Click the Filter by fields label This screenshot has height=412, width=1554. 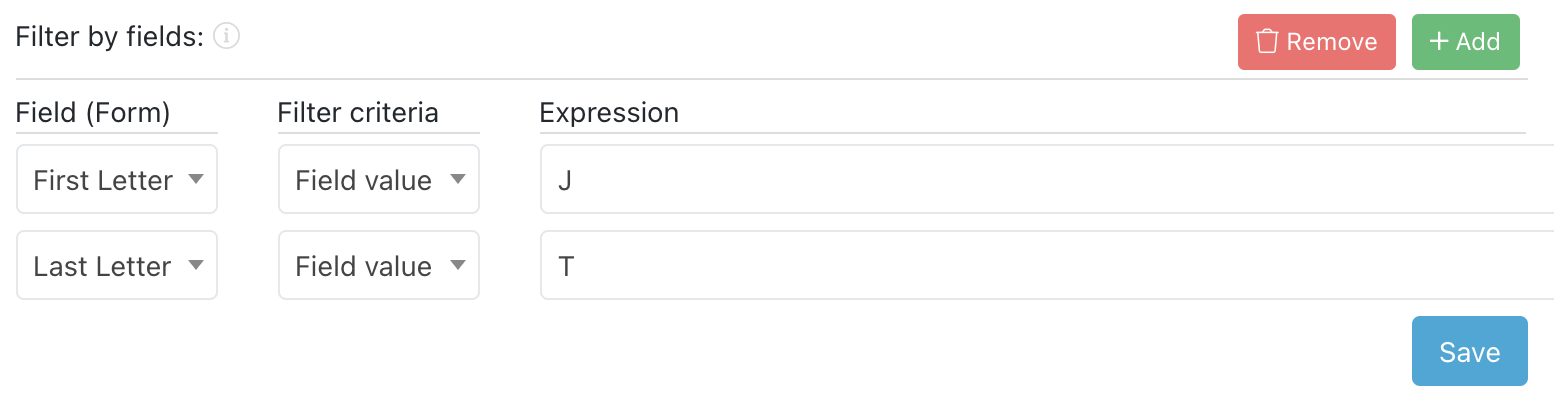click(x=110, y=37)
